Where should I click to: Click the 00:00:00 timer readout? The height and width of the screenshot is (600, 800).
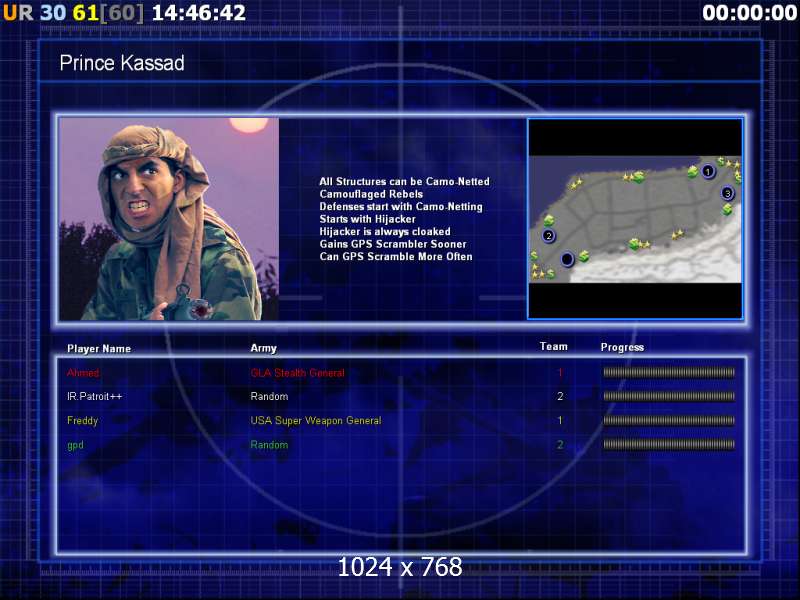click(x=749, y=13)
